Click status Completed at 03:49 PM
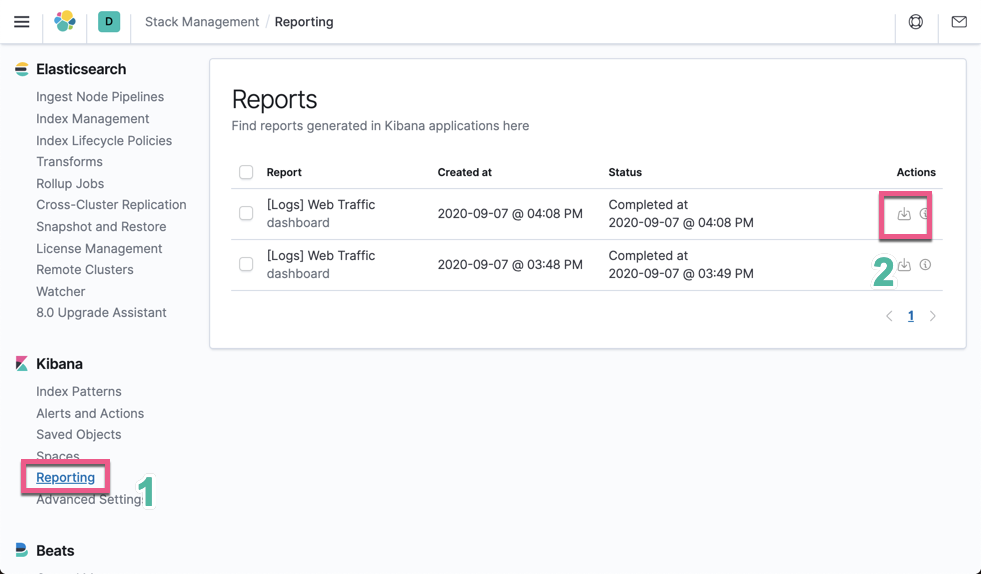981x574 pixels. coord(681,264)
